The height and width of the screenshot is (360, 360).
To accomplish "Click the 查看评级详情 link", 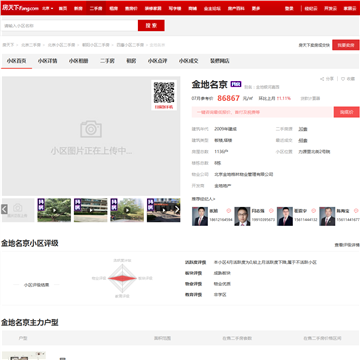I will pos(347,245).
